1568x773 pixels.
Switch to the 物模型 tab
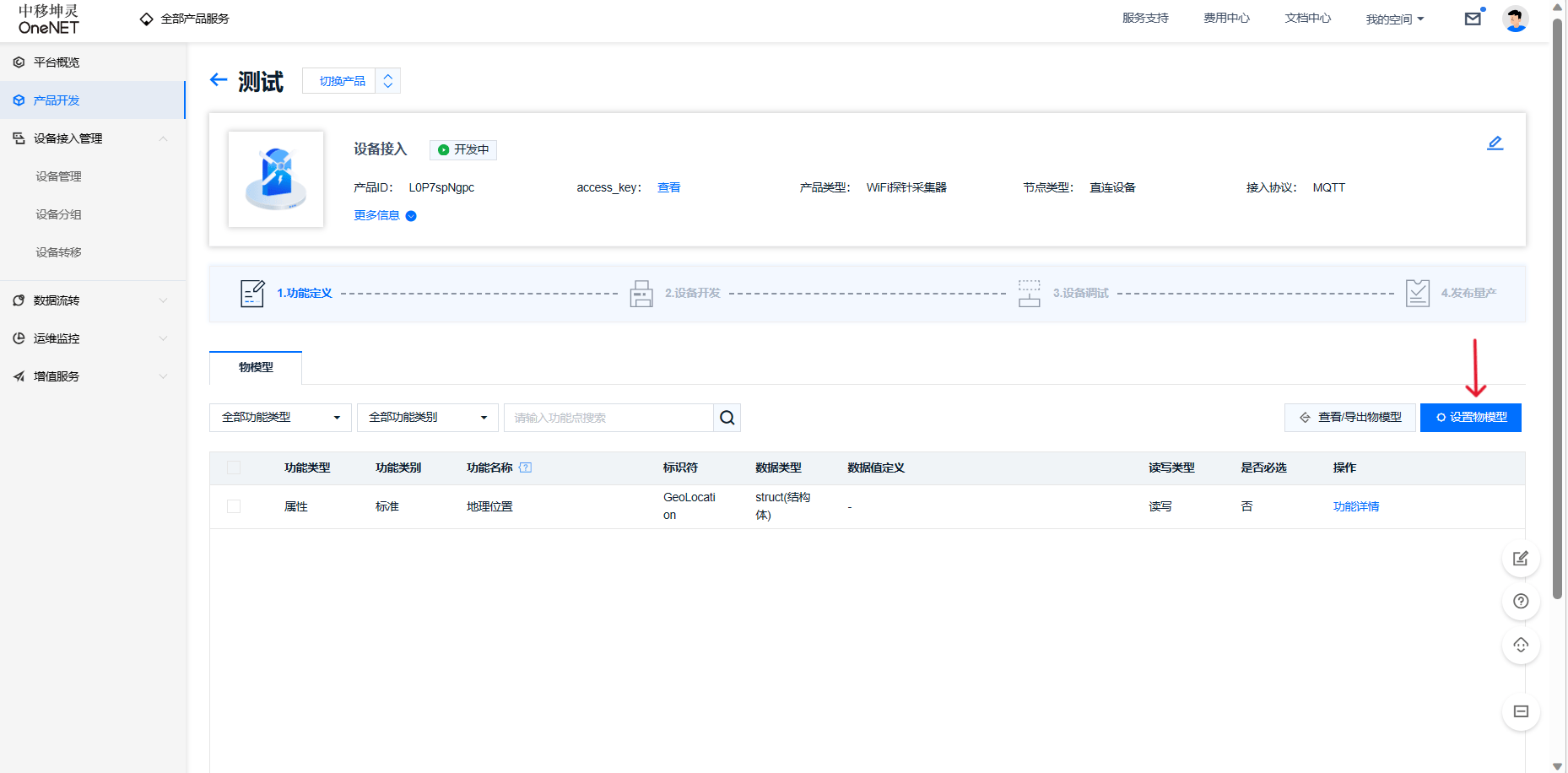tap(256, 367)
